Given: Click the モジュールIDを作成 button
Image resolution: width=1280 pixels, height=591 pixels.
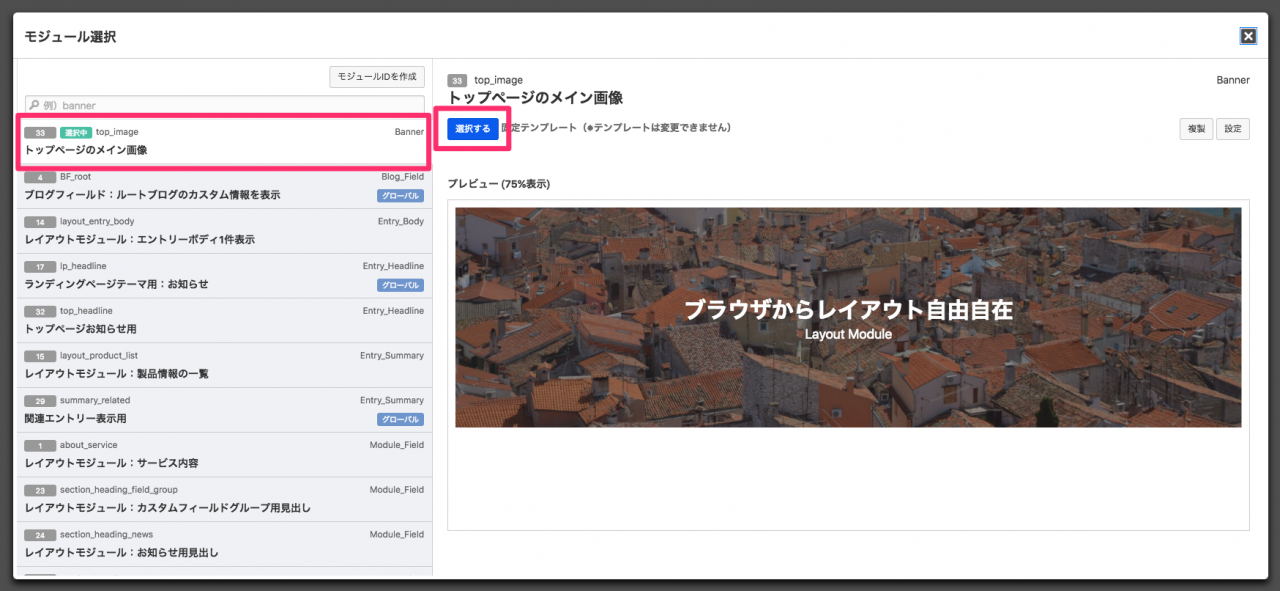Looking at the screenshot, I should (x=377, y=77).
